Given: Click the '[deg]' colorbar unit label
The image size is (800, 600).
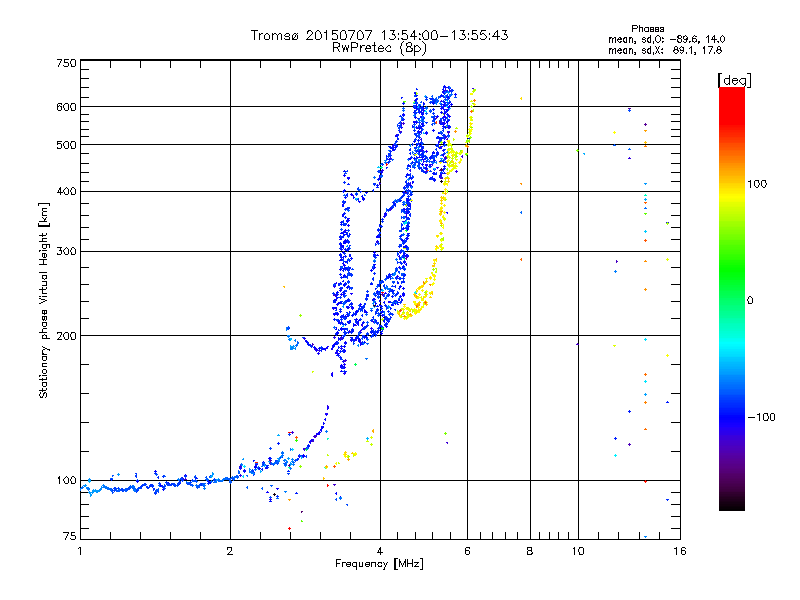Looking at the screenshot, I should pyautogui.click(x=734, y=80).
